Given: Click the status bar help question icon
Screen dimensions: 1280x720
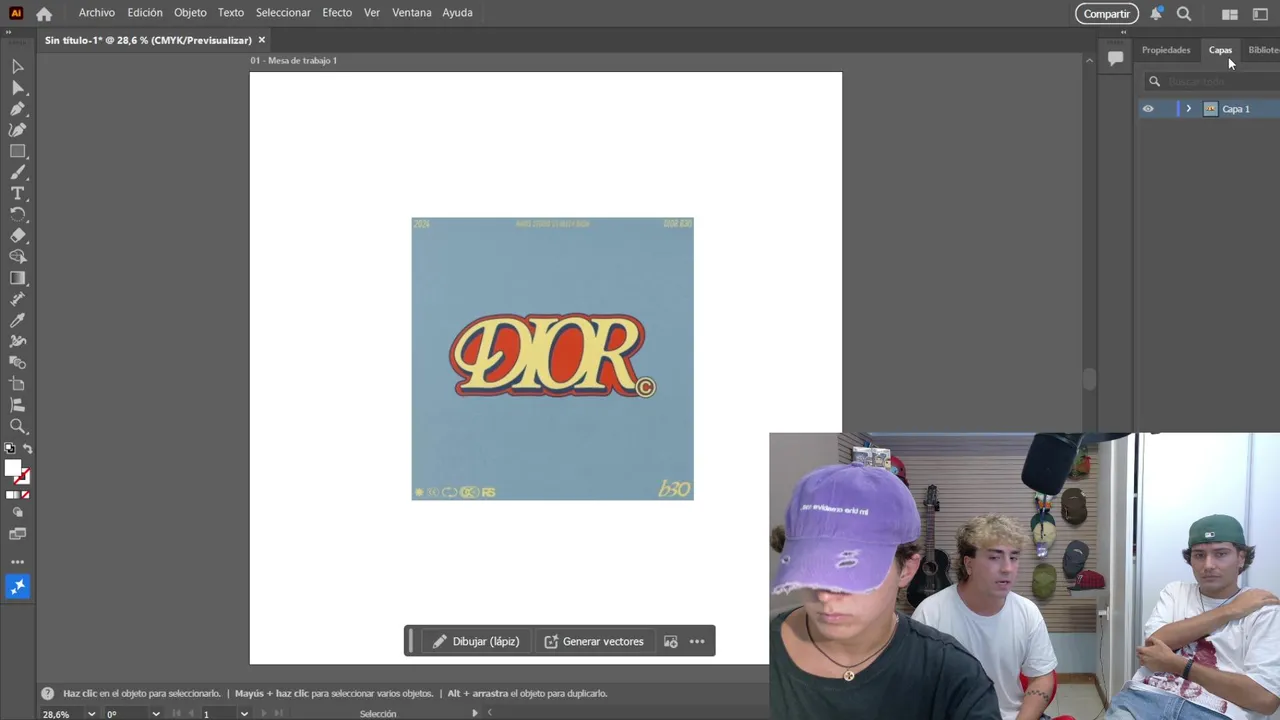Looking at the screenshot, I should pyautogui.click(x=47, y=693).
